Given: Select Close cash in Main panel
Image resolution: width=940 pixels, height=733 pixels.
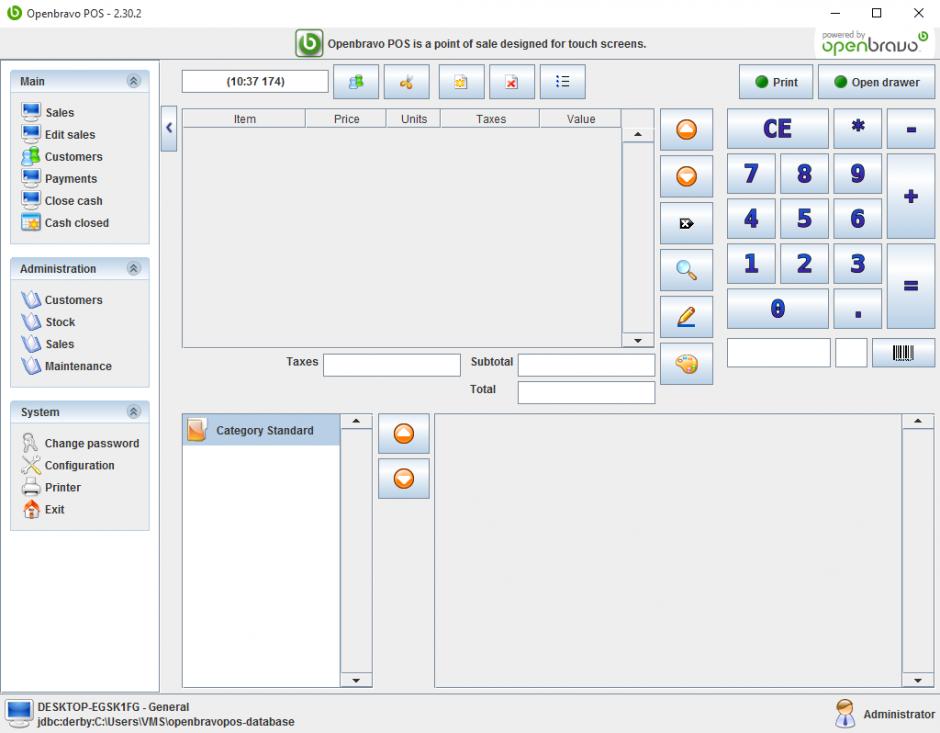Looking at the screenshot, I should pos(62,201).
